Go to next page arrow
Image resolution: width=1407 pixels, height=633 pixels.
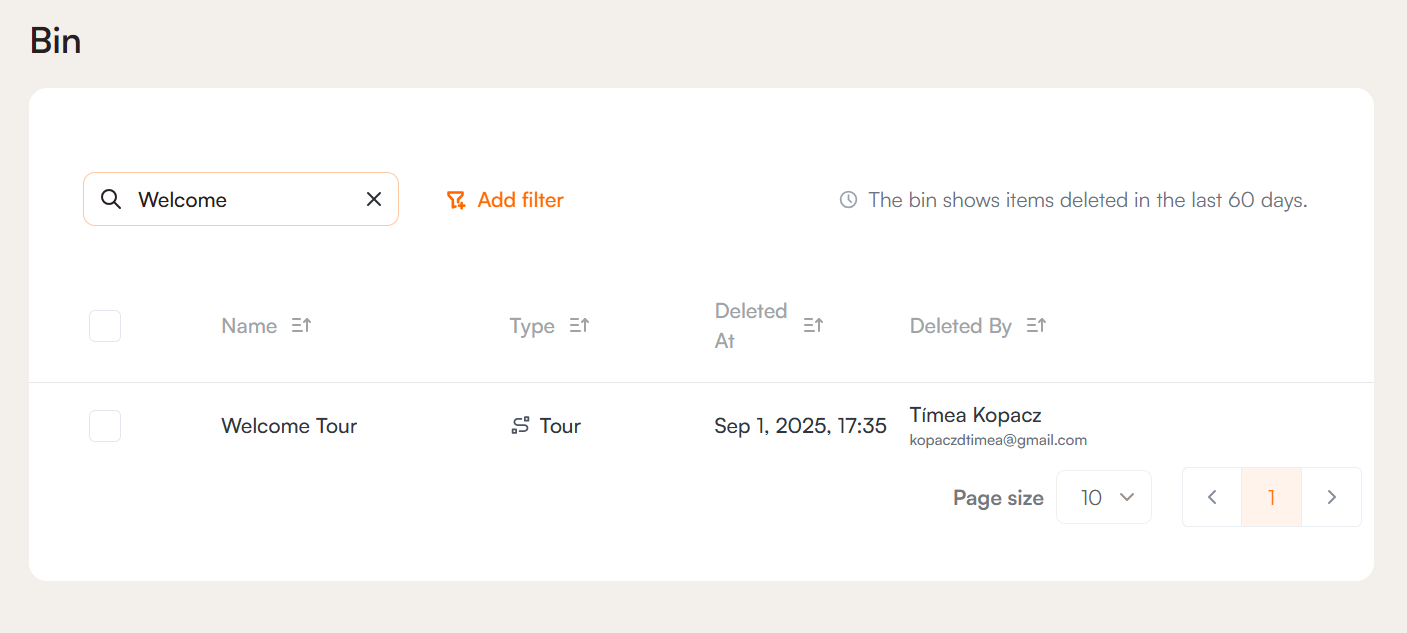[x=1331, y=497]
